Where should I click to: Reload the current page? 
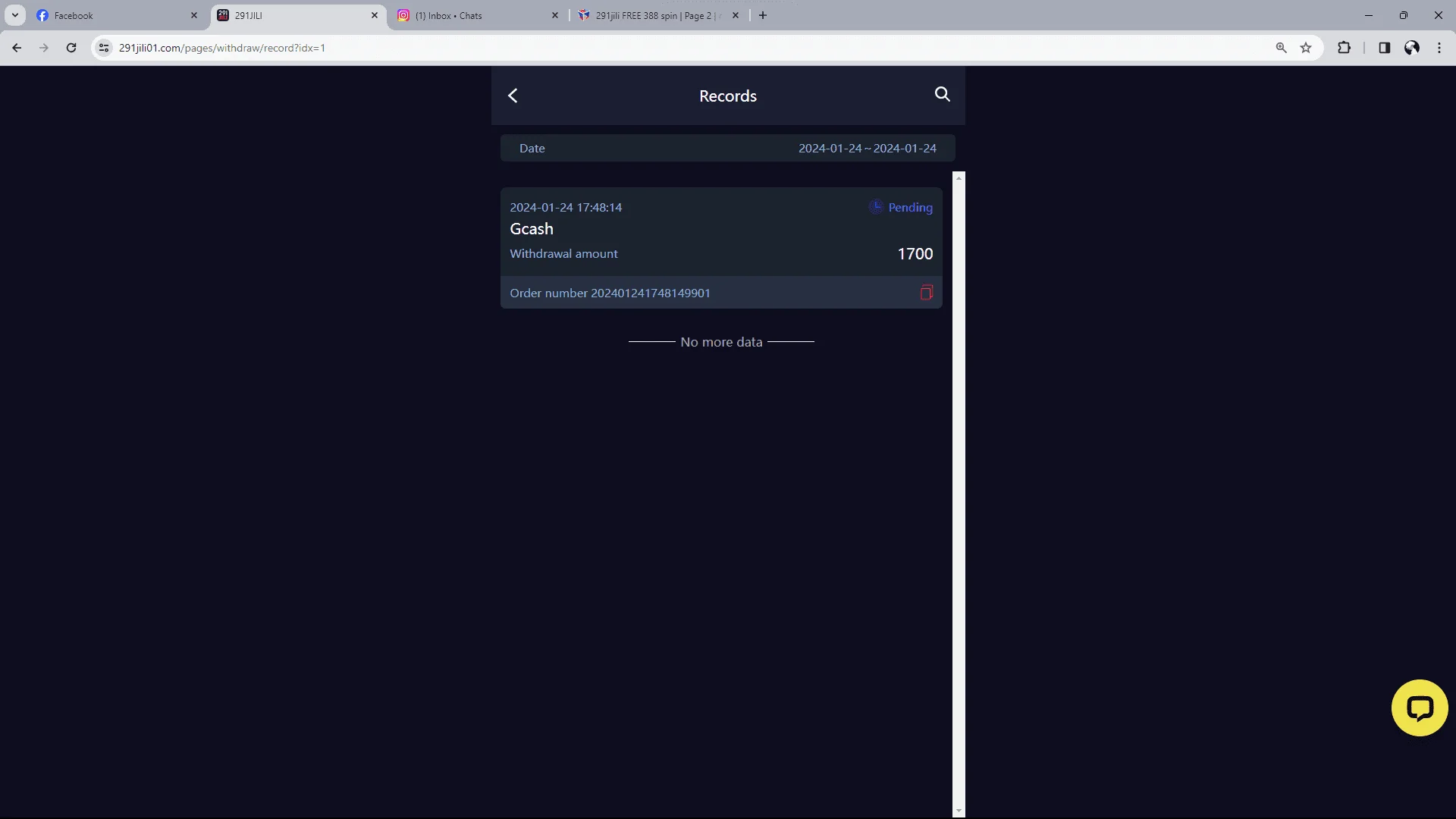point(71,48)
